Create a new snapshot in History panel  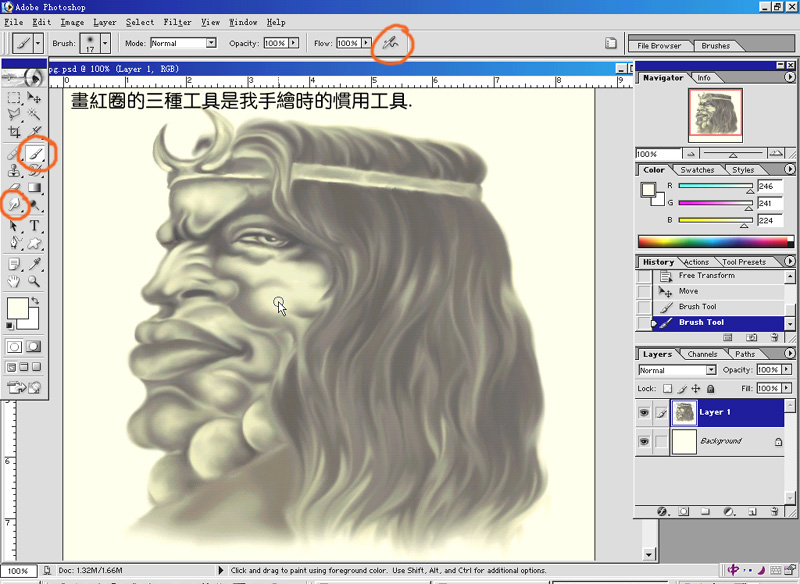751,338
